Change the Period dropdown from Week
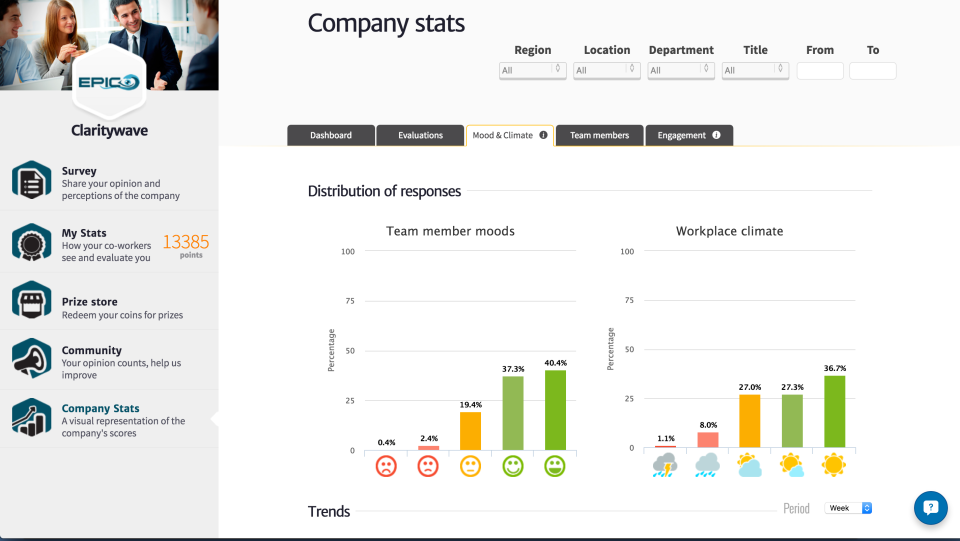 click(x=848, y=508)
